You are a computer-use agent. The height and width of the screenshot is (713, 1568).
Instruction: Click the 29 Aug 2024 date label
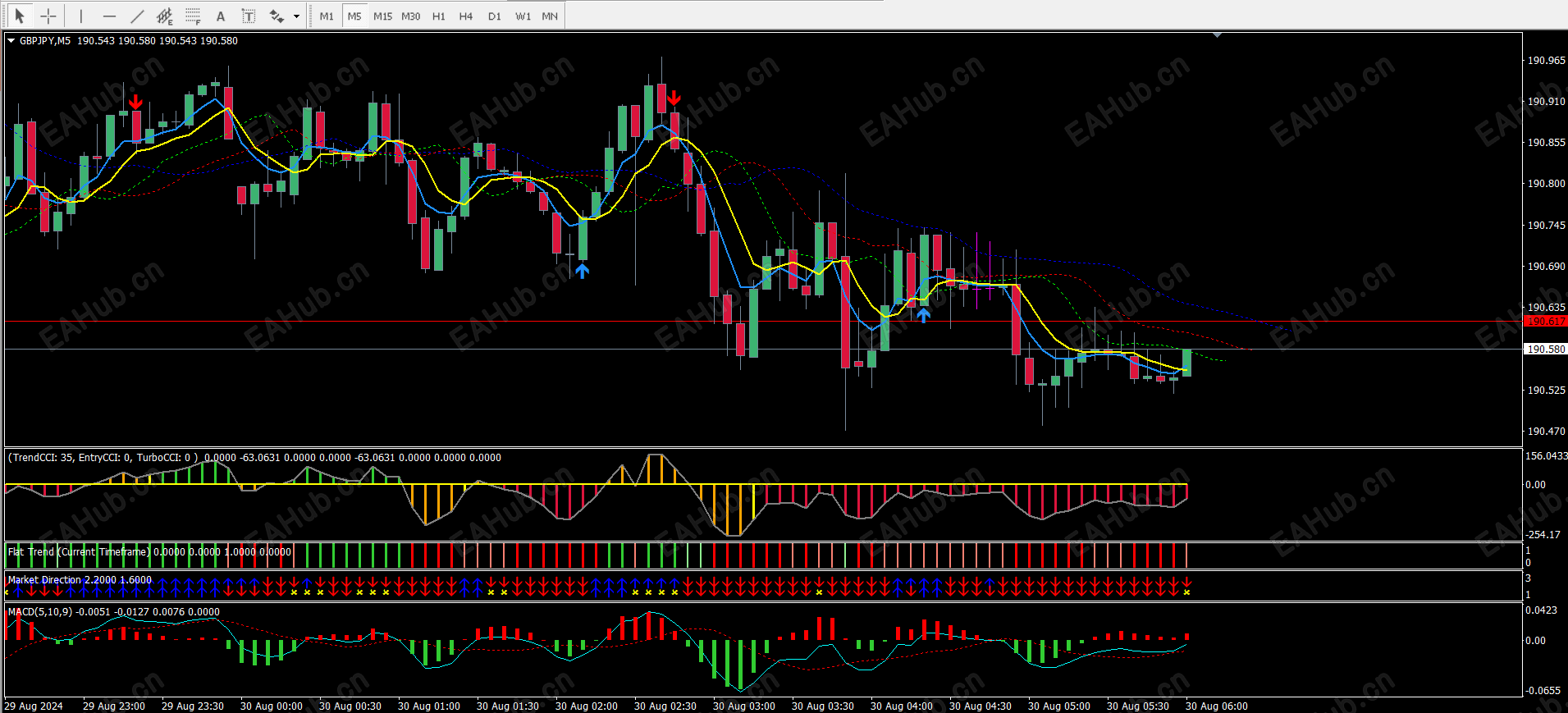coord(34,706)
